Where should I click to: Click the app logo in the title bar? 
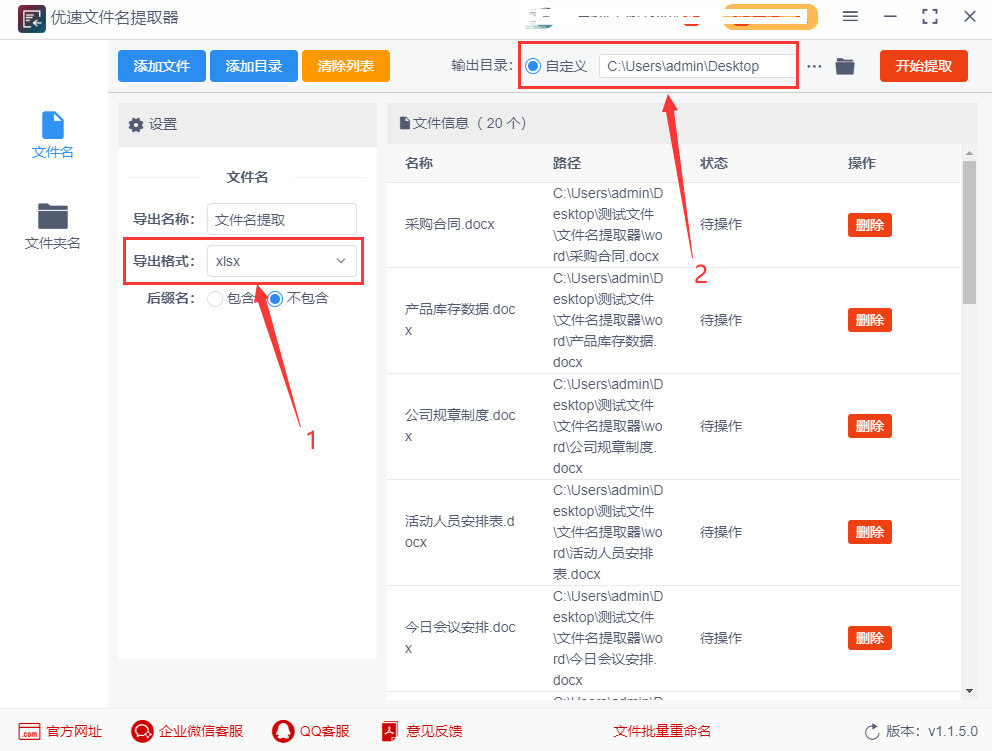pos(31,18)
